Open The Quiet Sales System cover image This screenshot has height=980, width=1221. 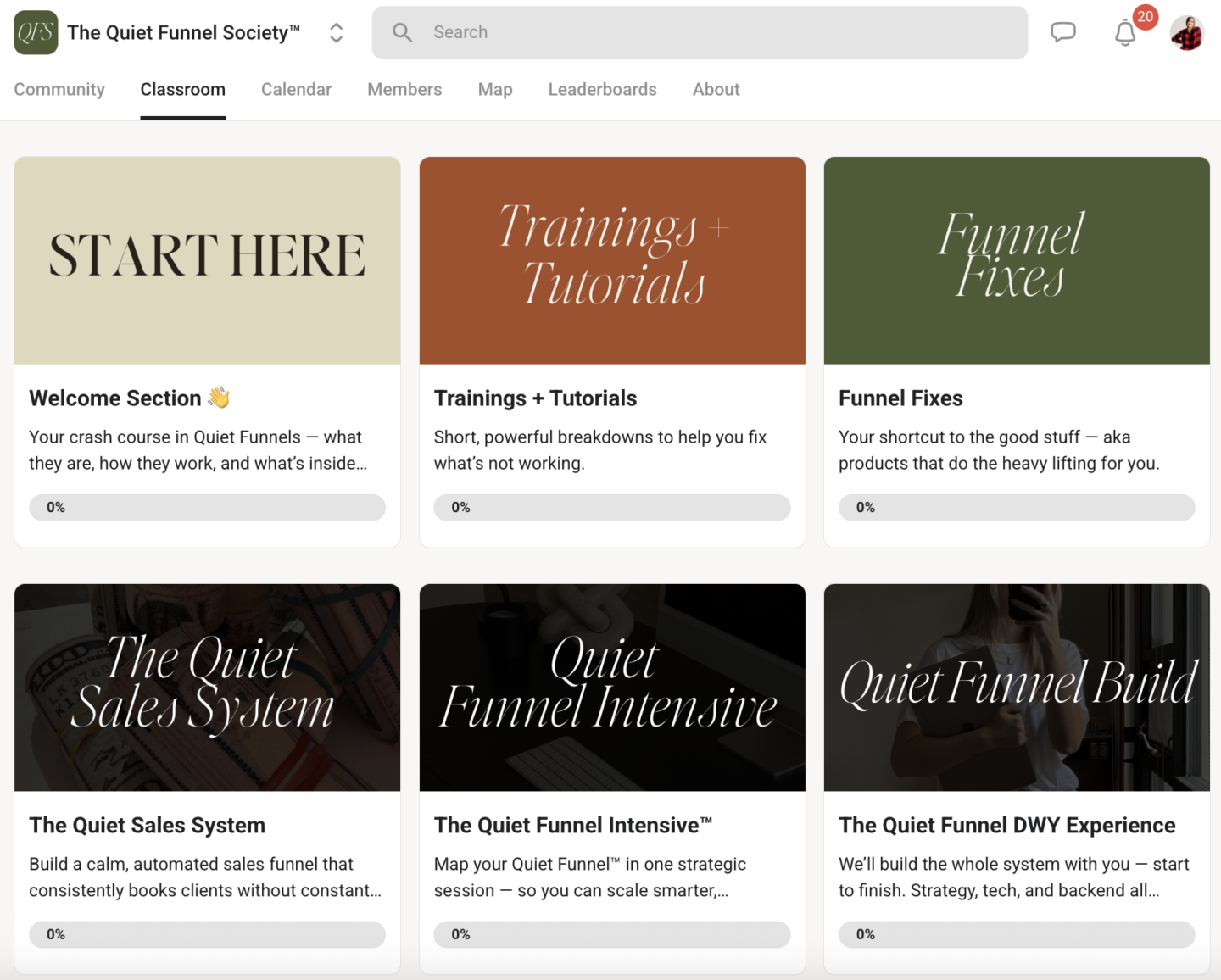click(x=207, y=688)
